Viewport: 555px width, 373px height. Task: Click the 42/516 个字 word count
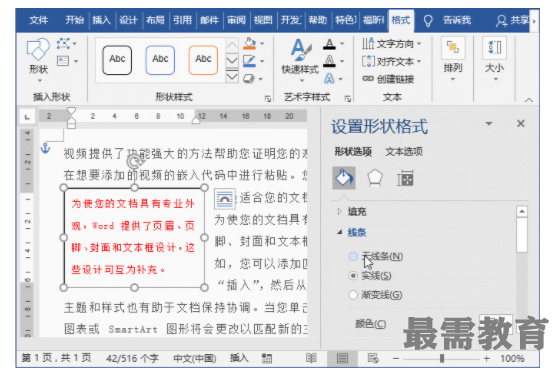click(x=132, y=358)
